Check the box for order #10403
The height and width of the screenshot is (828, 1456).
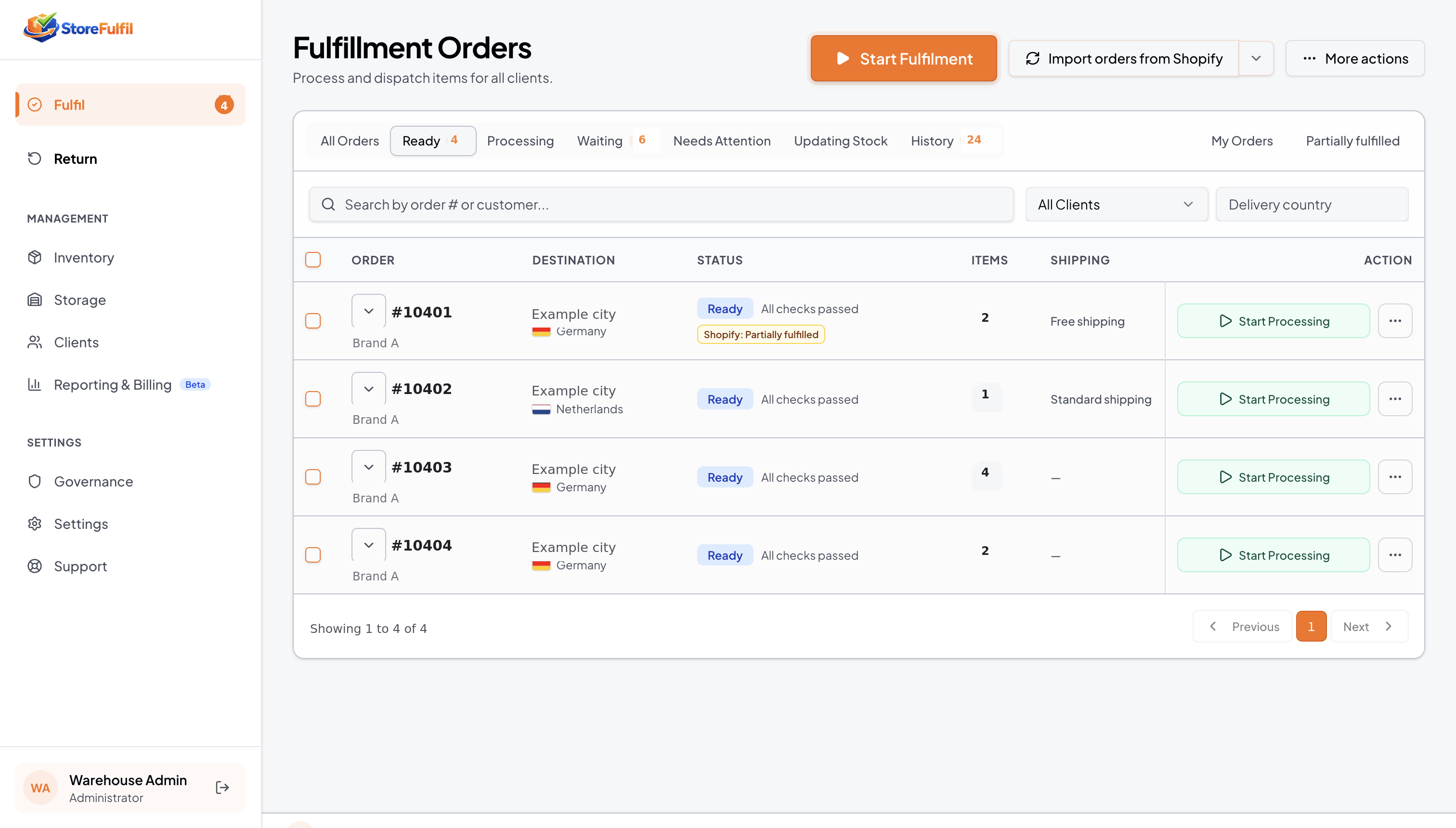(x=313, y=476)
